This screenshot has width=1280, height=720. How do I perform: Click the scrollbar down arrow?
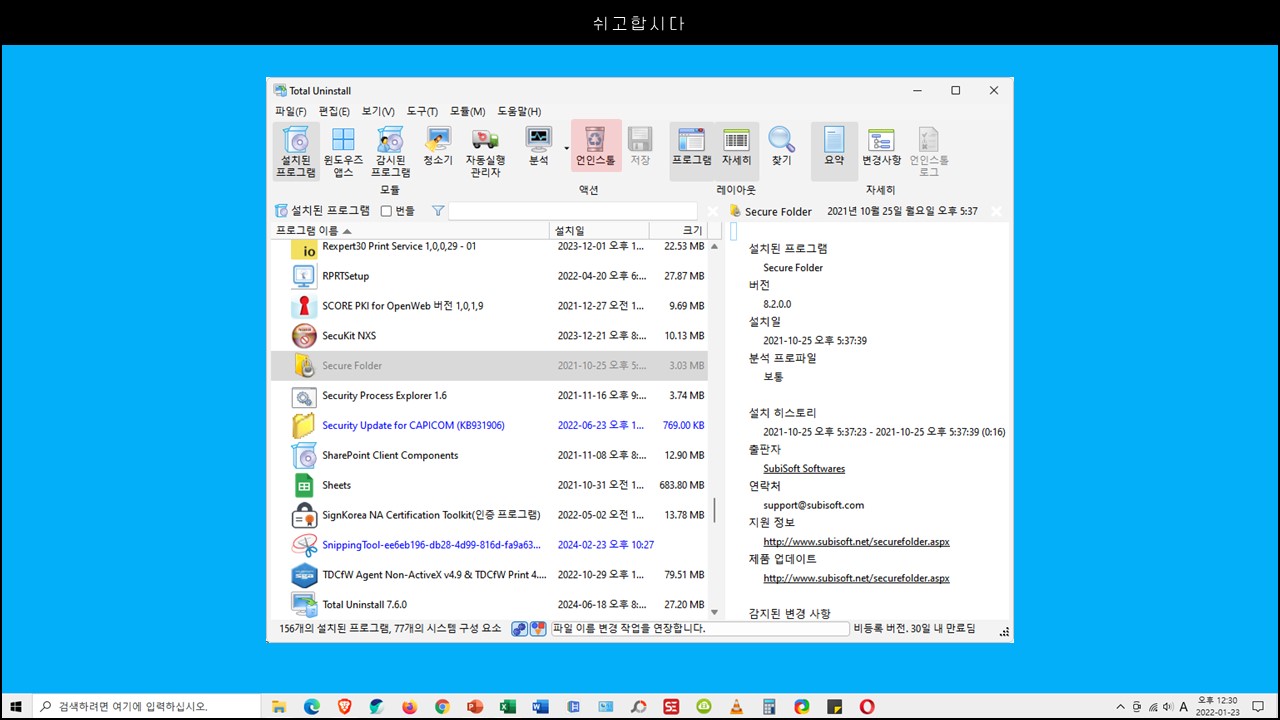(x=714, y=612)
